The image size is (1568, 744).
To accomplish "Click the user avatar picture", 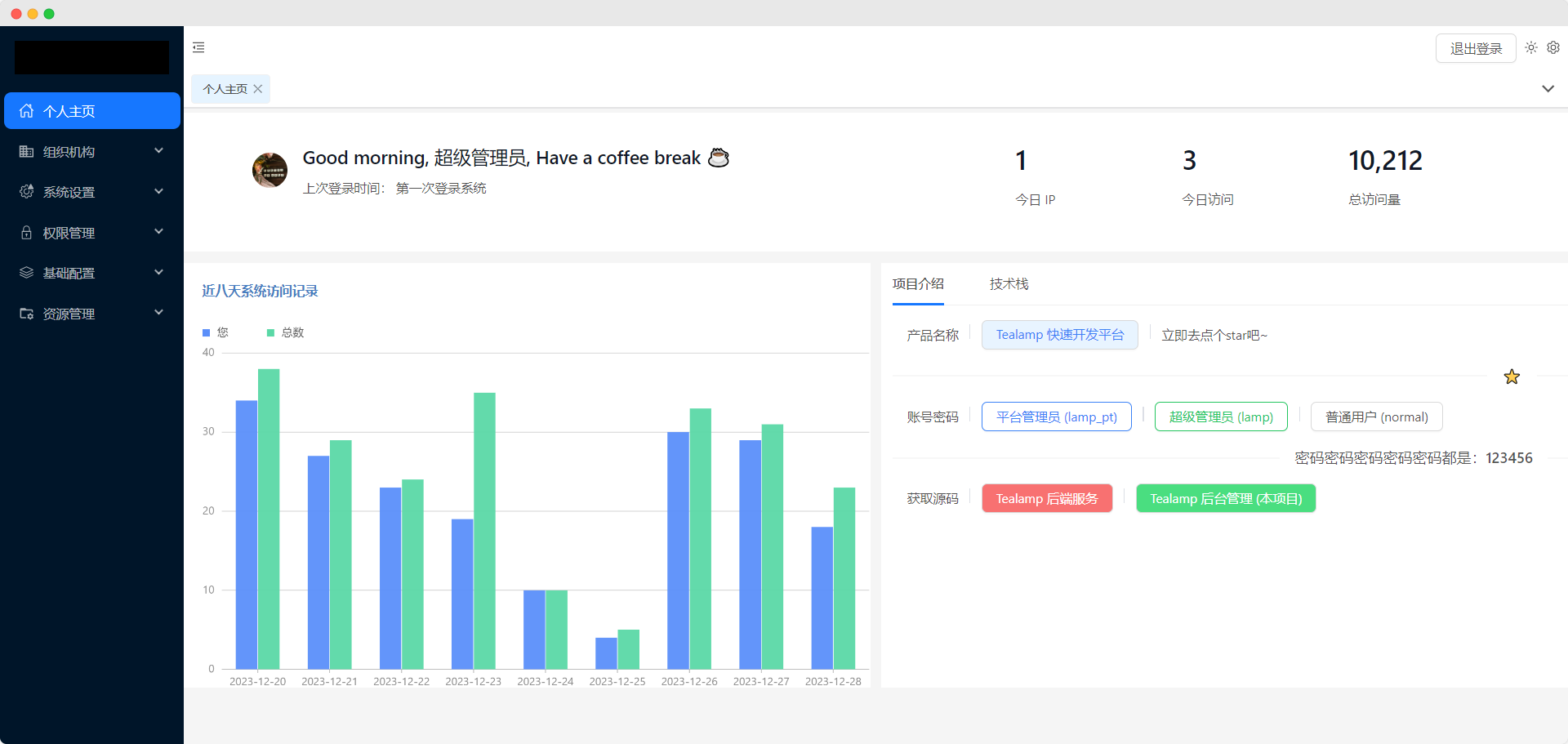I will coord(269,171).
